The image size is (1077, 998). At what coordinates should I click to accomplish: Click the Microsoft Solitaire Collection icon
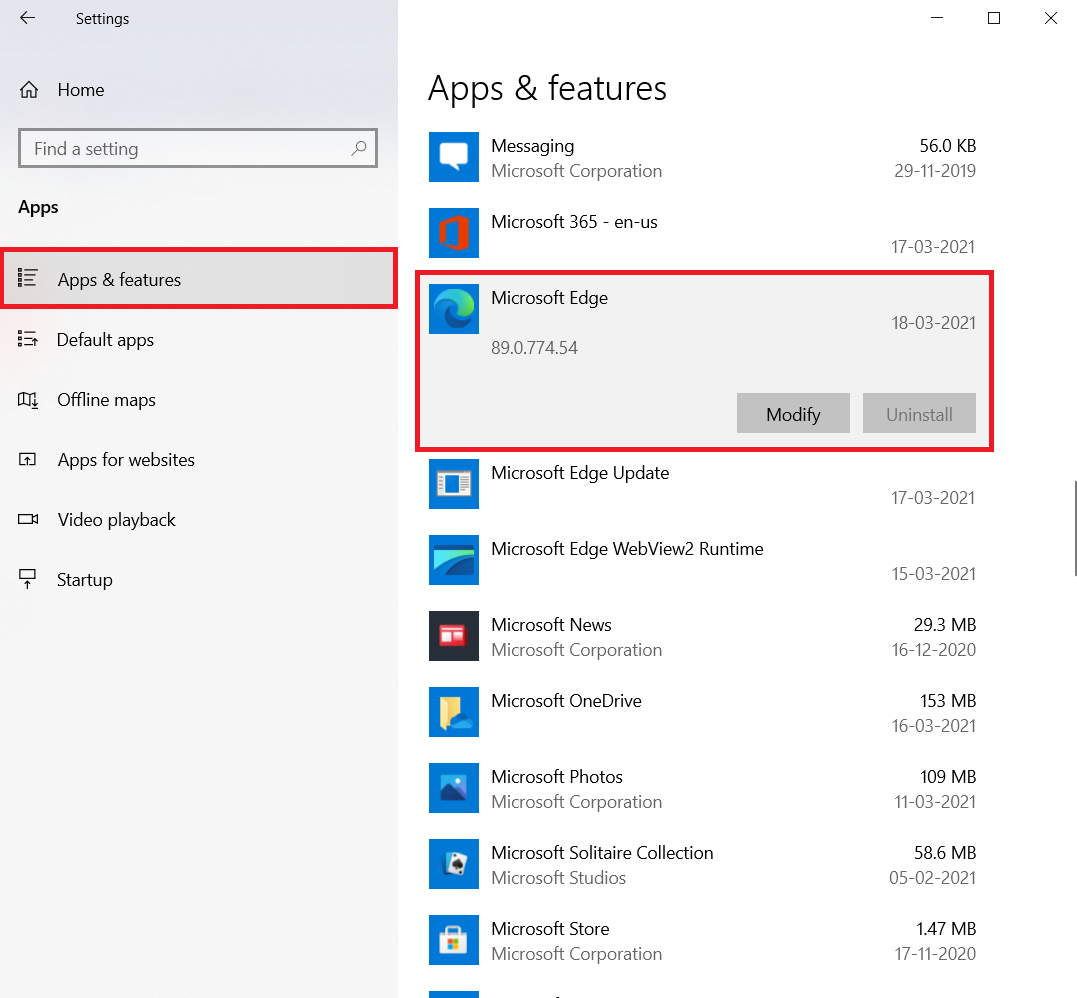coord(453,863)
